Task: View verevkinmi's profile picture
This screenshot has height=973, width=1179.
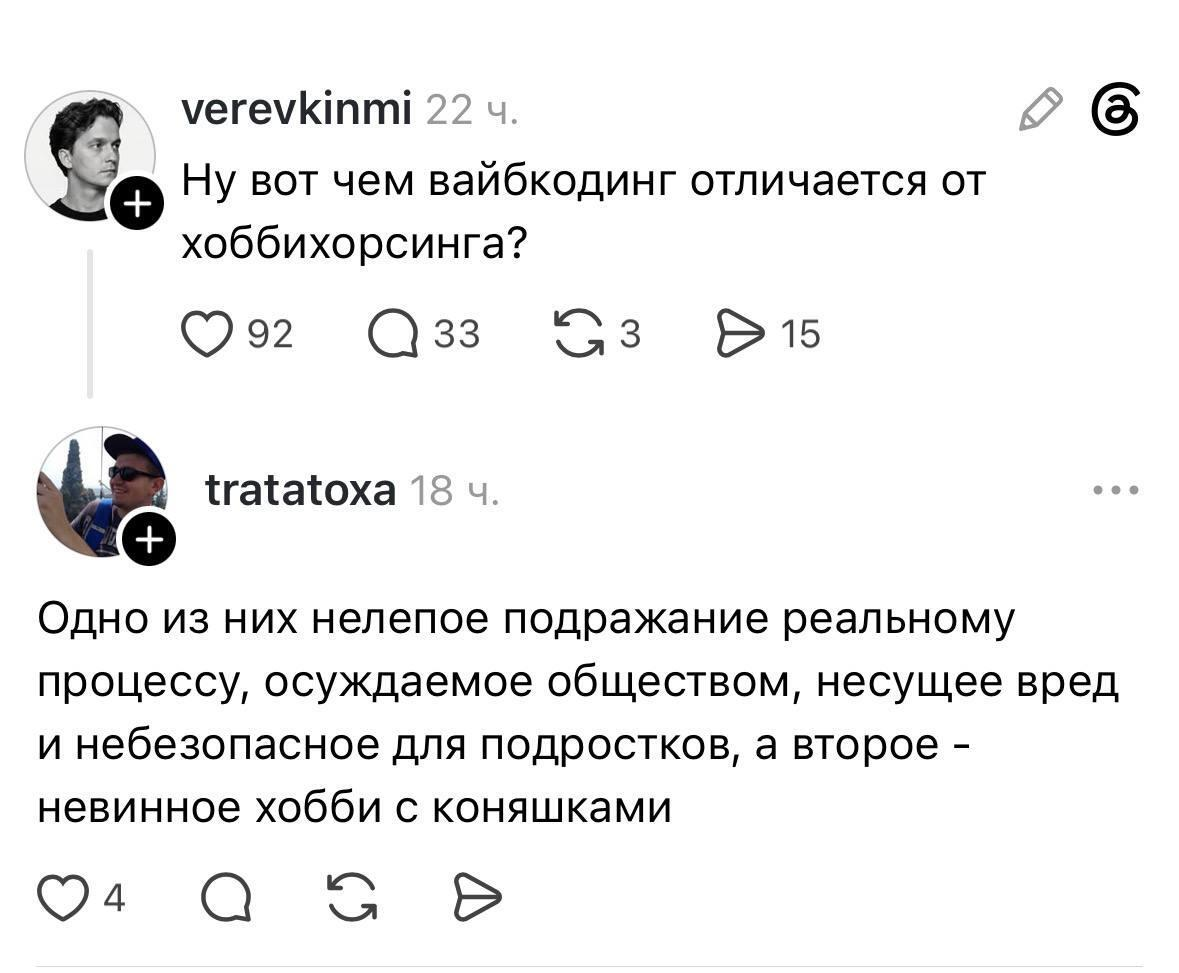Action: click(x=89, y=156)
